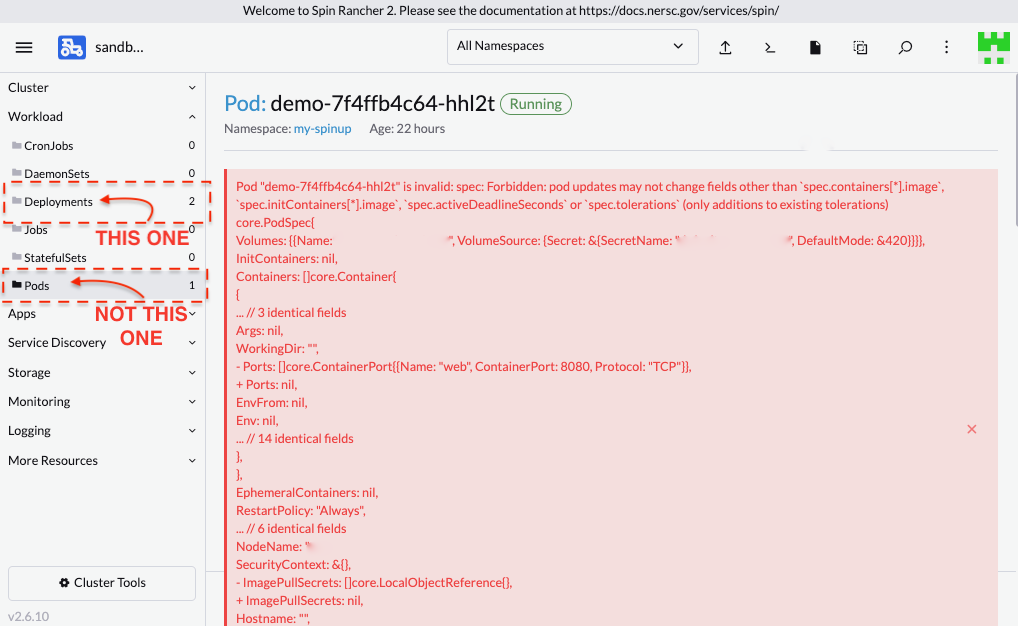Click the copy KubeConfig icon
This screenshot has height=626, width=1018.
tap(860, 47)
